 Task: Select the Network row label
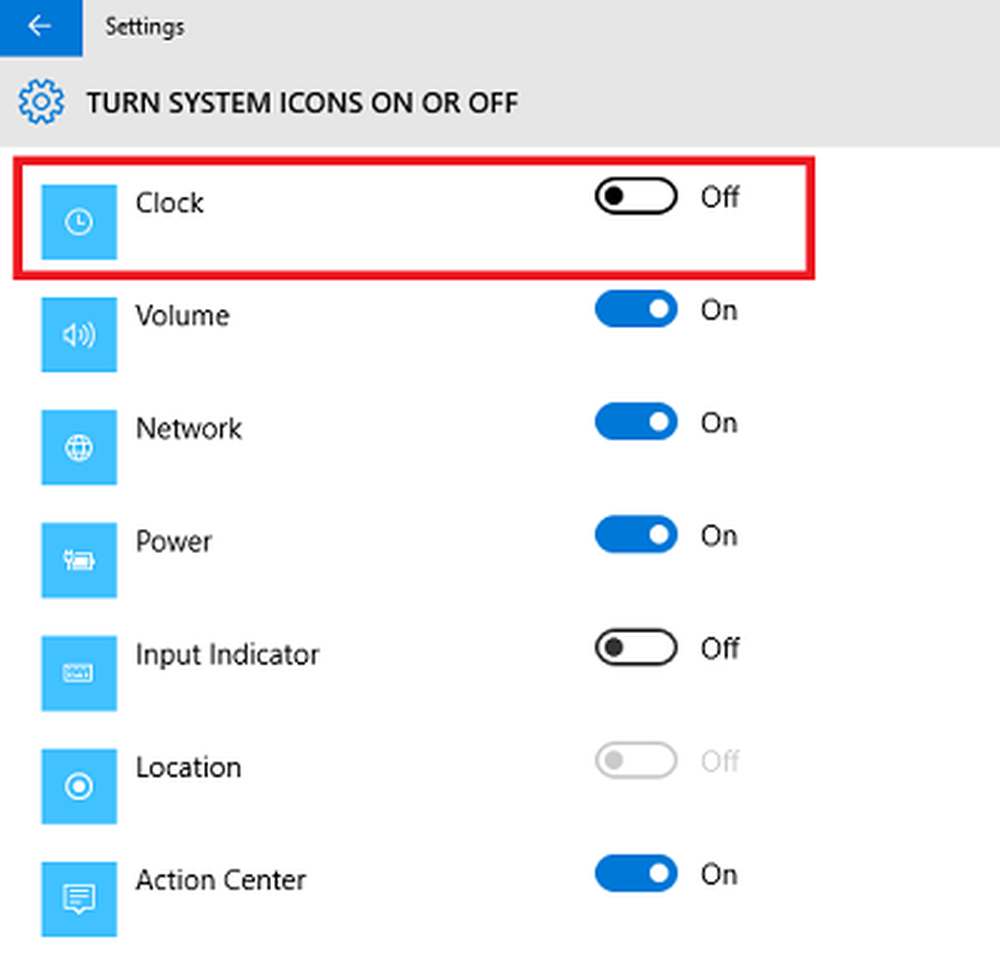189,428
